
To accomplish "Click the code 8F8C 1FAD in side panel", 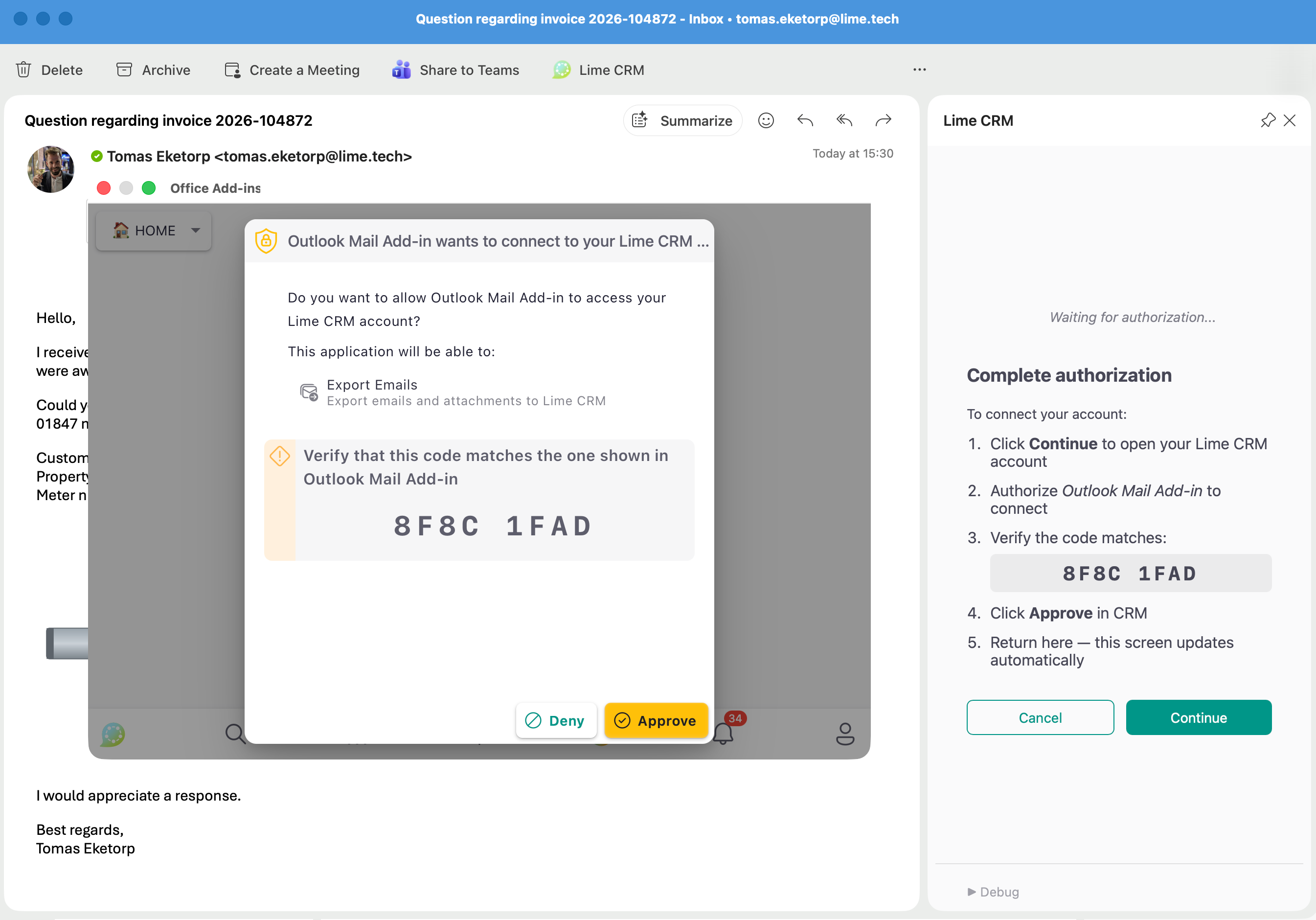I will point(1130,573).
